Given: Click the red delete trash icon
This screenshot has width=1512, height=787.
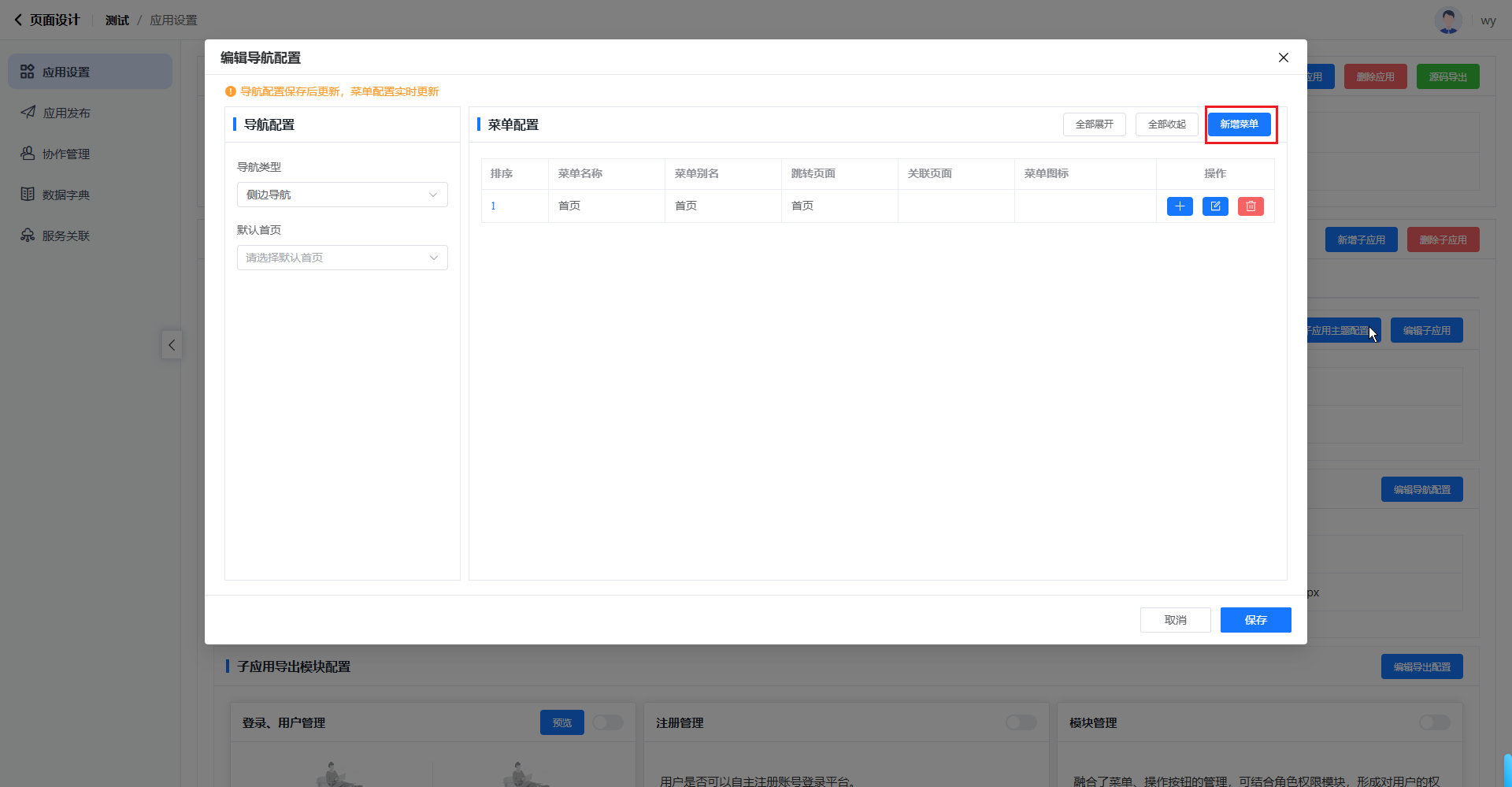Looking at the screenshot, I should pos(1251,206).
